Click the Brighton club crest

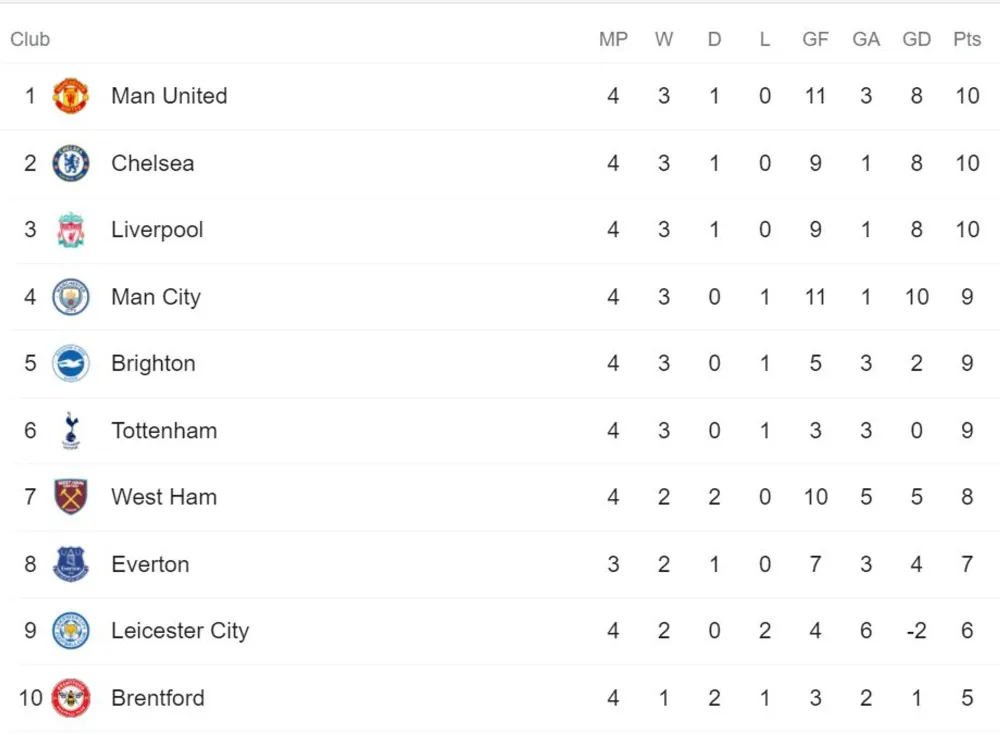[x=71, y=363]
